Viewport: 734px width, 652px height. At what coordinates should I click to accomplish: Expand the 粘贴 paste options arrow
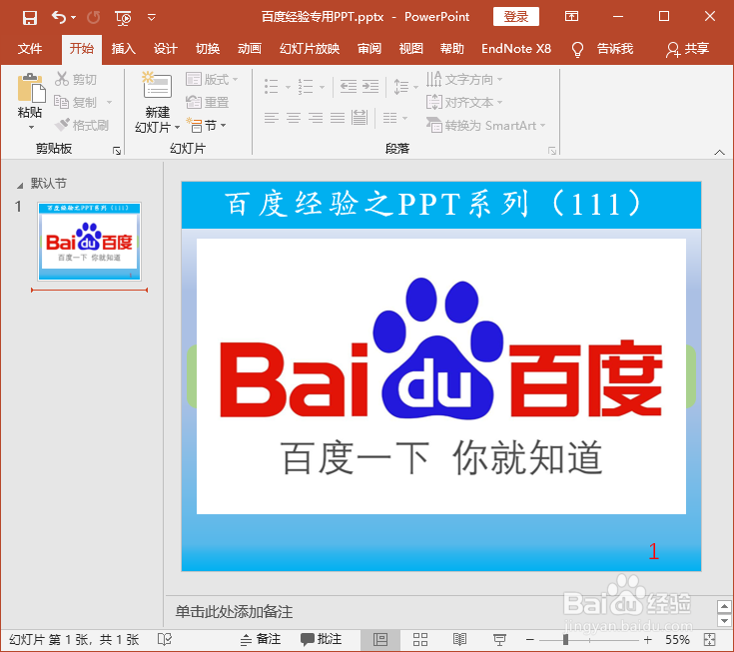[x=31, y=127]
